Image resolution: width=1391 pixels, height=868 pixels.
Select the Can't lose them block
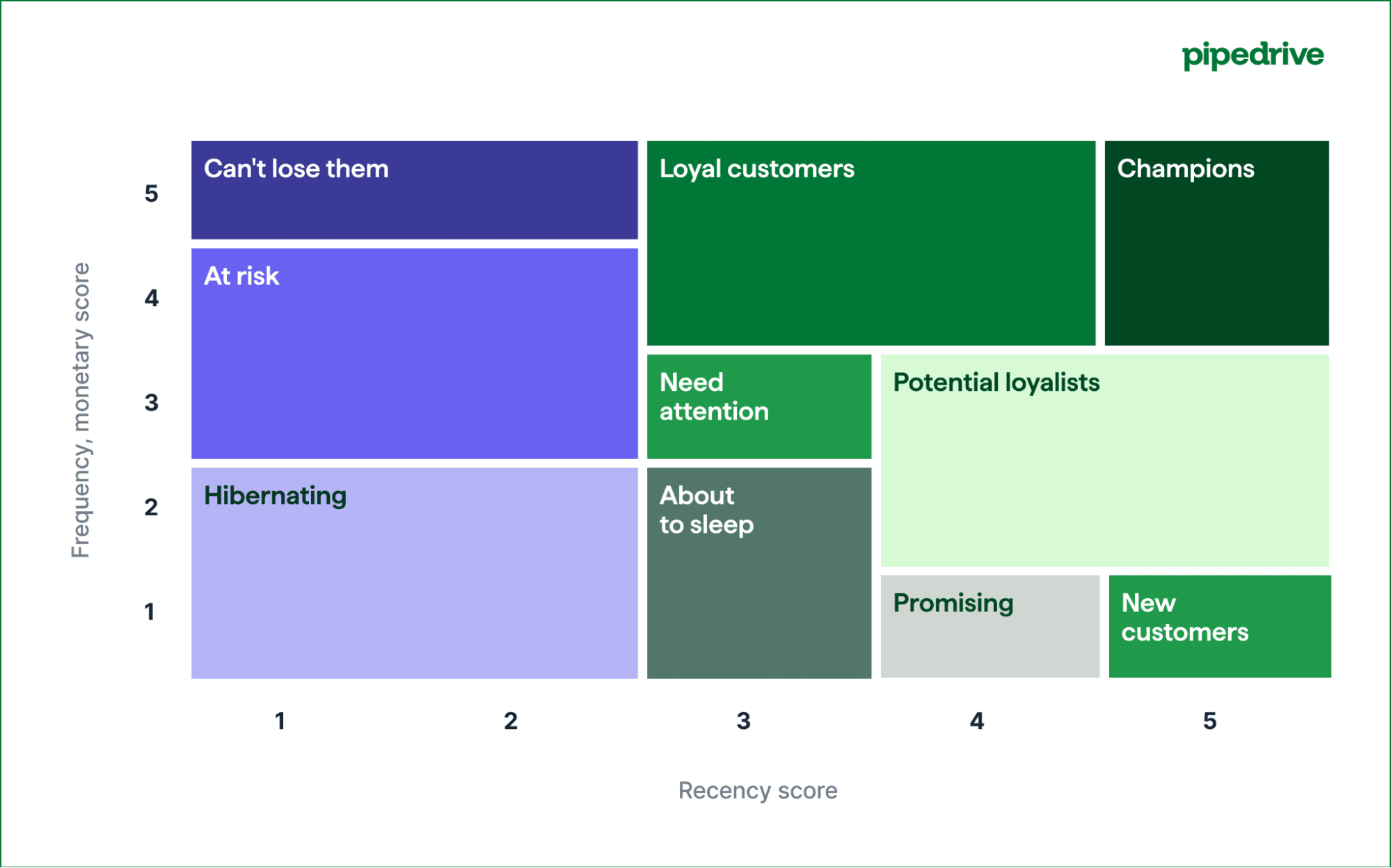tap(414, 190)
